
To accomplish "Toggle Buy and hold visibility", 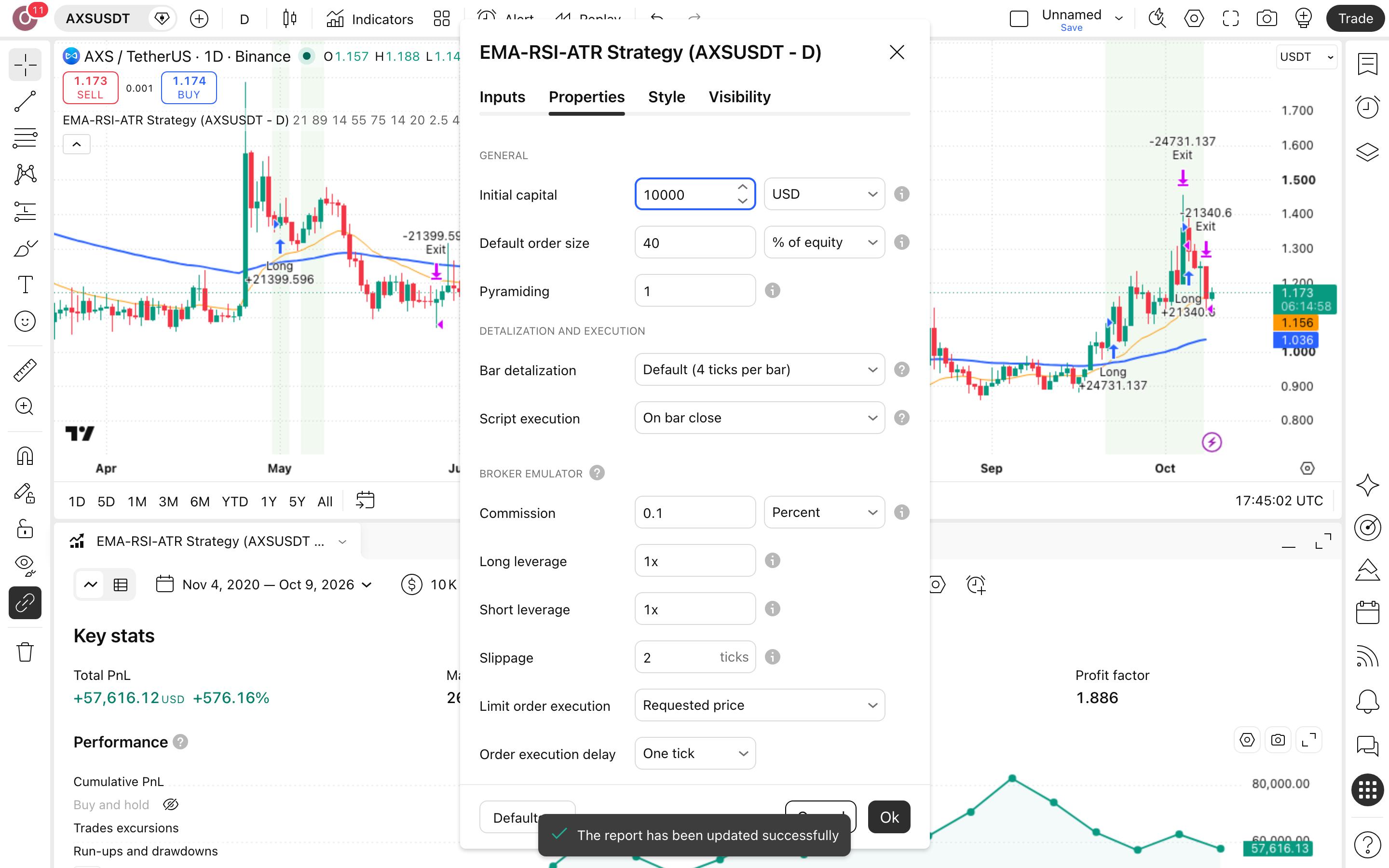I will 171,805.
